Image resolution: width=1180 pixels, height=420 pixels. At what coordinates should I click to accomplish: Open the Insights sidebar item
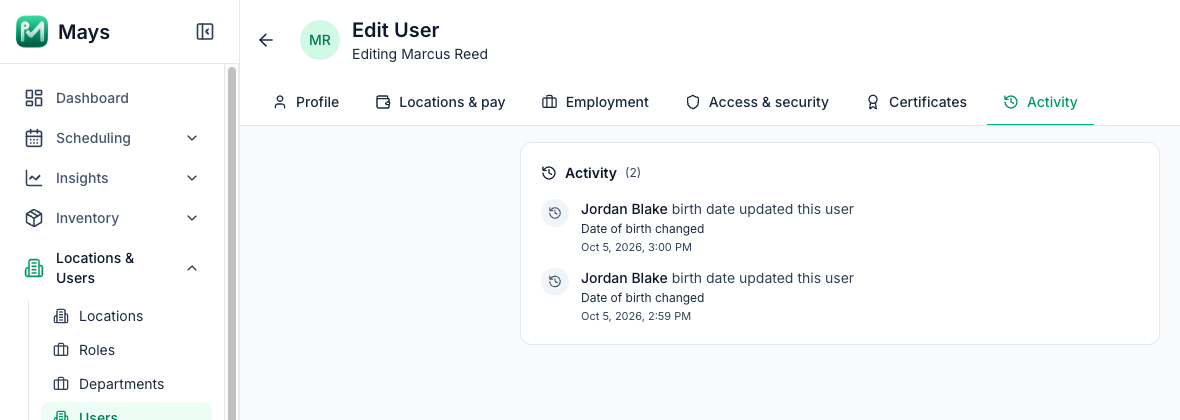pos(113,178)
